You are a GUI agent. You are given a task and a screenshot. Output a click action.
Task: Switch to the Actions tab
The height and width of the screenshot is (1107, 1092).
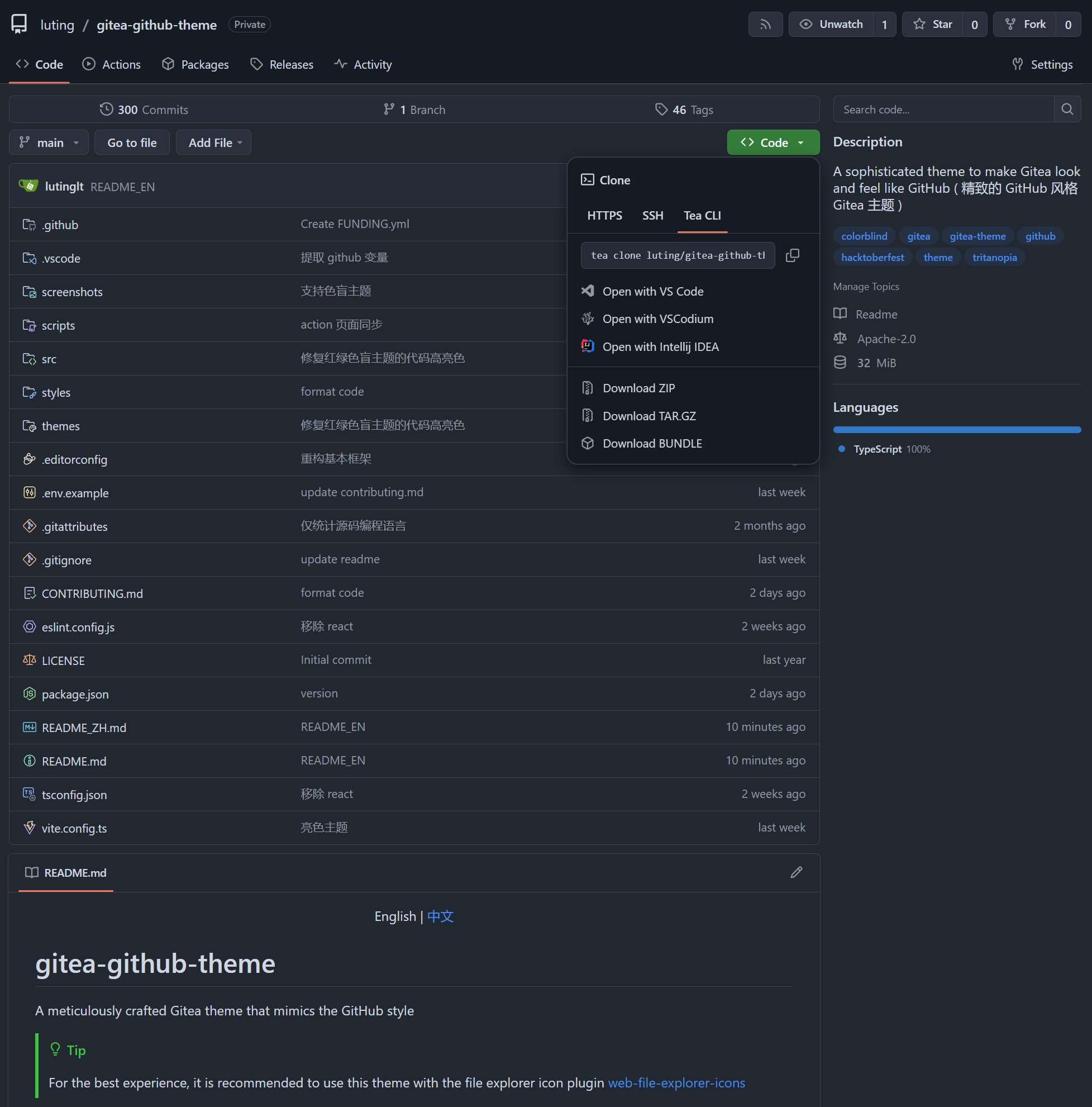(x=112, y=65)
